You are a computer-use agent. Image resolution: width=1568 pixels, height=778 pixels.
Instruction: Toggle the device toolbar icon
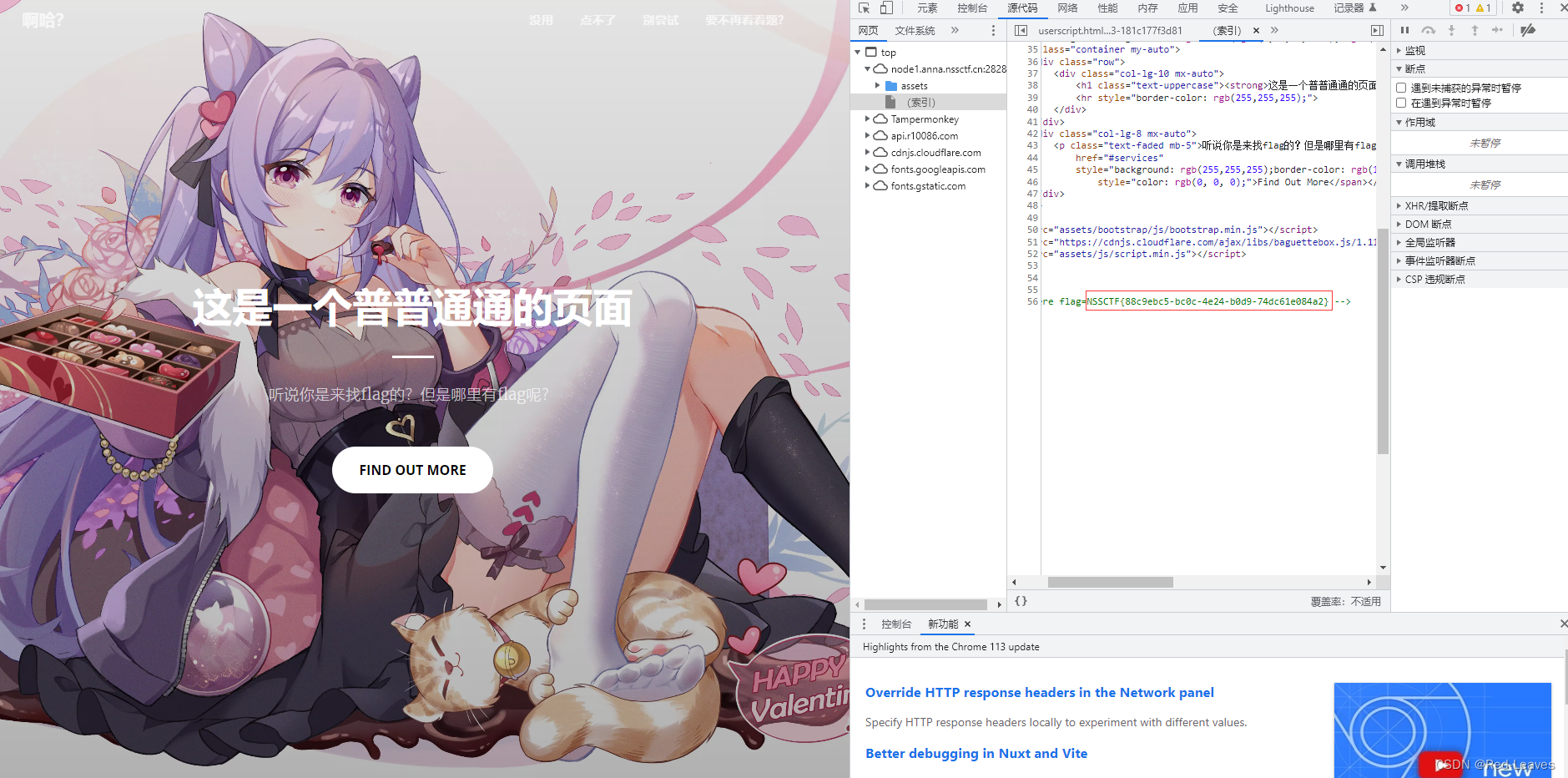pos(886,8)
